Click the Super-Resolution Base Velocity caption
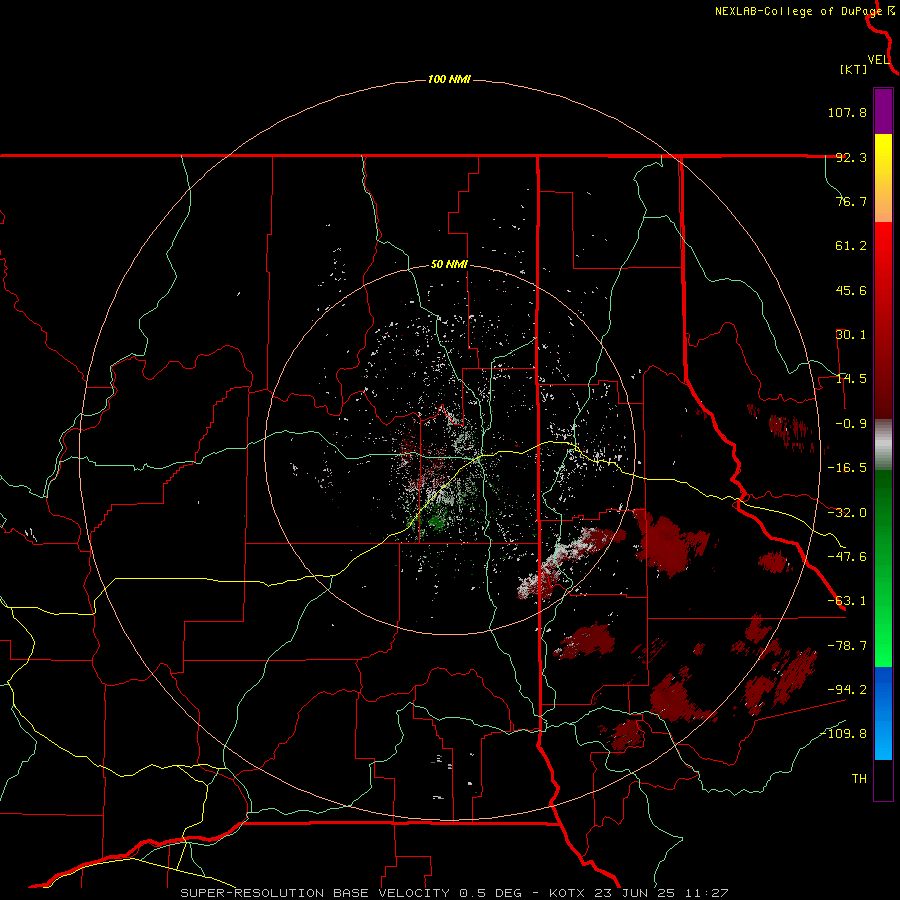900x900 pixels. pos(454,893)
